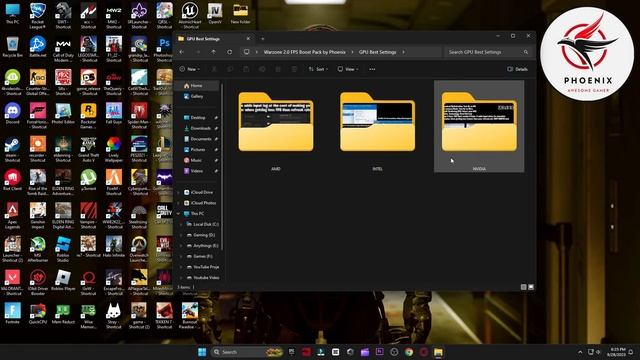
Task: Open This PC desktop icon
Action: (x=12, y=14)
